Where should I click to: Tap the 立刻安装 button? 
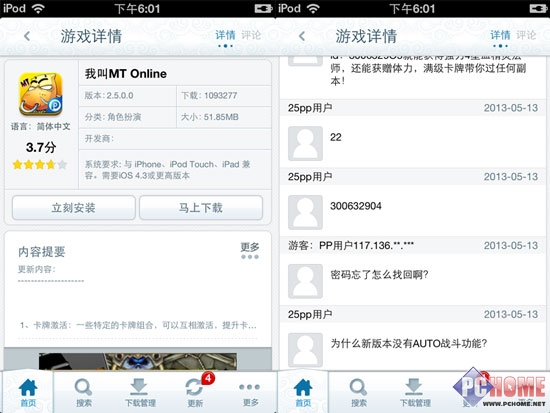coord(74,208)
